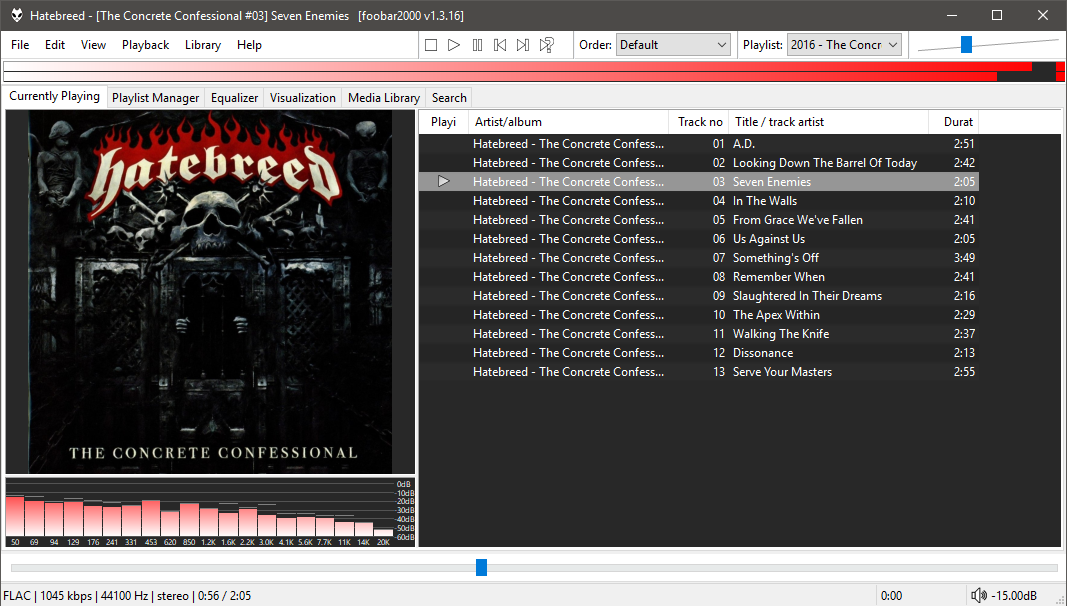The width and height of the screenshot is (1067, 606).
Task: Mute using the speaker icon in status bar
Action: pos(979,596)
